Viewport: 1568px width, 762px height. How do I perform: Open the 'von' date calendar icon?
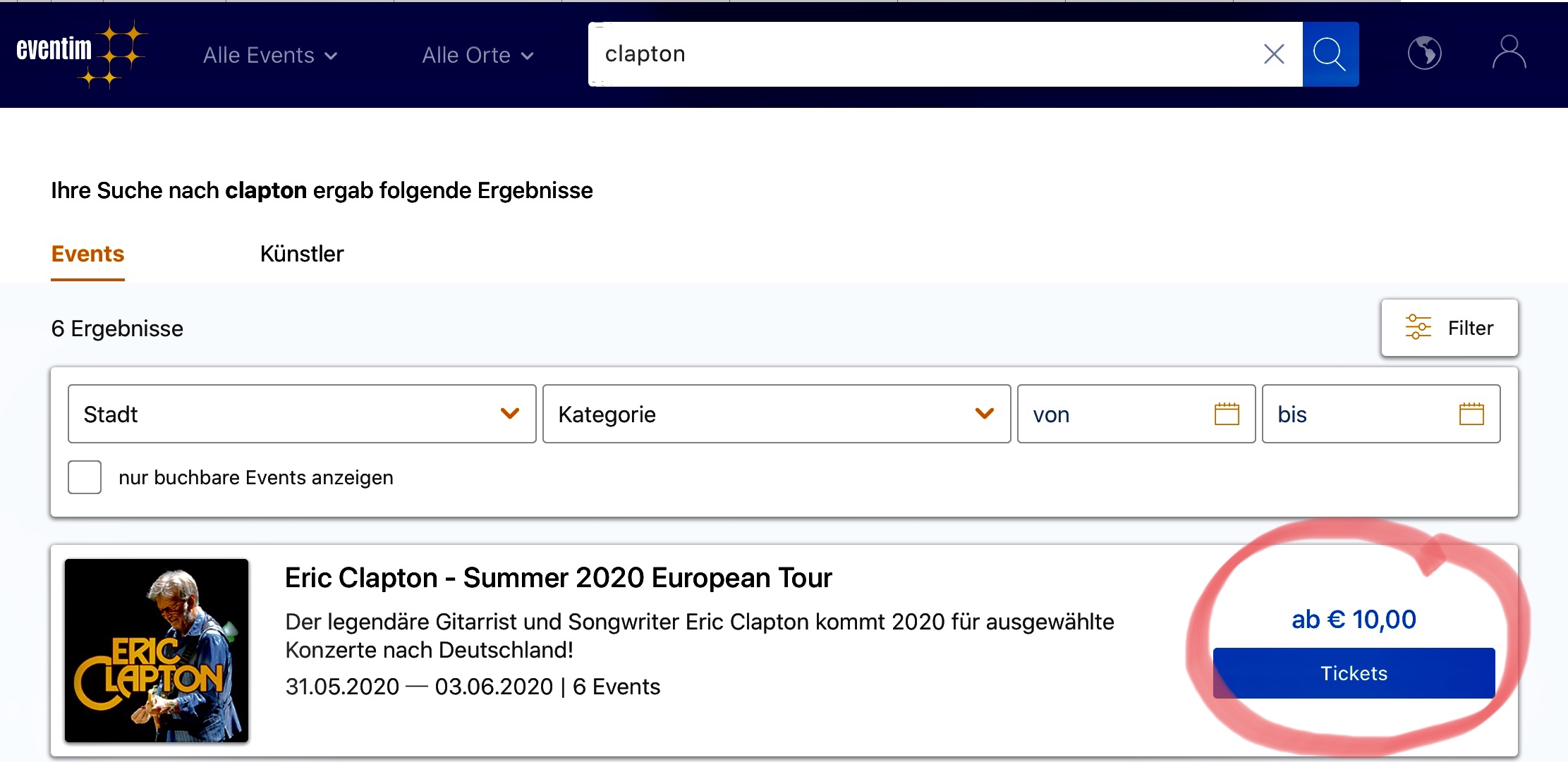(1227, 414)
